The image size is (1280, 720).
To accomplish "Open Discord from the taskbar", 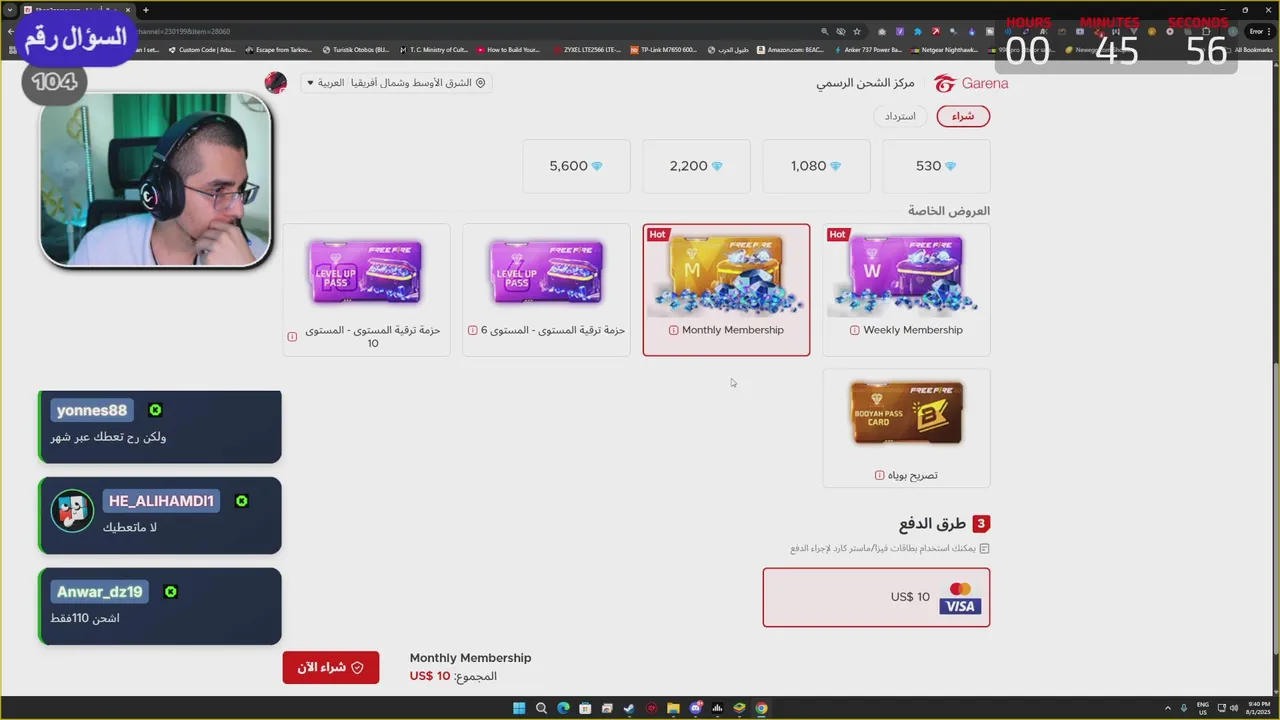I will tap(695, 708).
